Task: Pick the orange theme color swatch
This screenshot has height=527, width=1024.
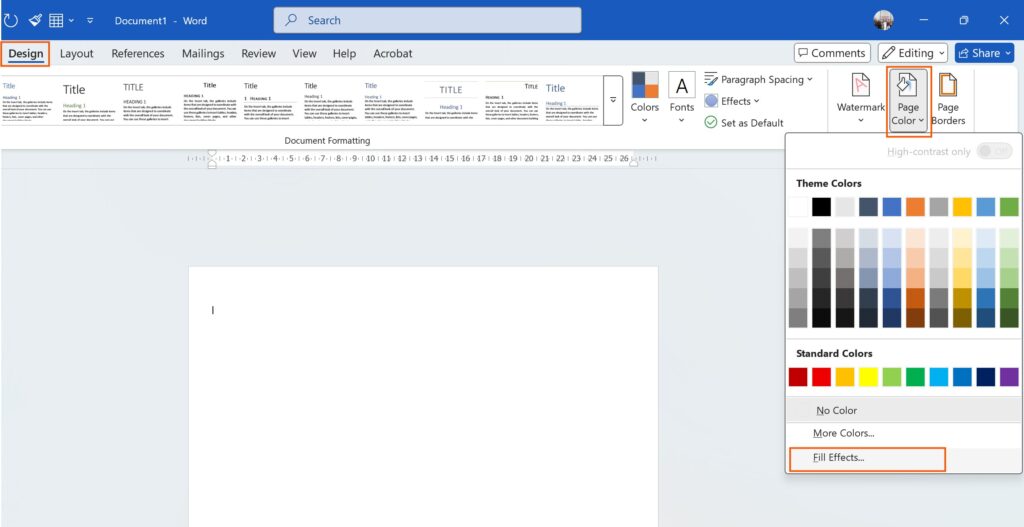Action: 915,207
